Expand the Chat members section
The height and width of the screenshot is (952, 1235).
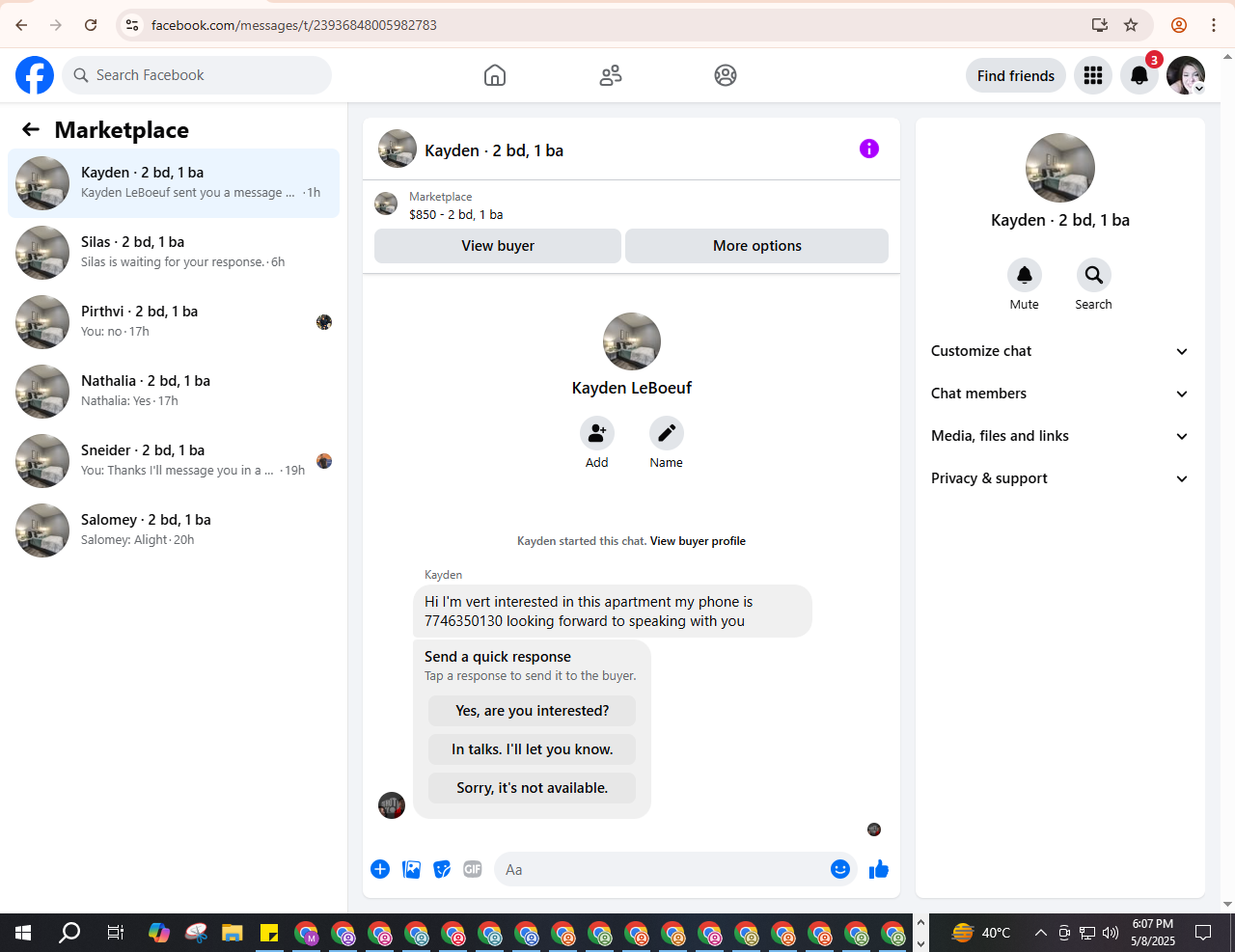tap(1059, 394)
